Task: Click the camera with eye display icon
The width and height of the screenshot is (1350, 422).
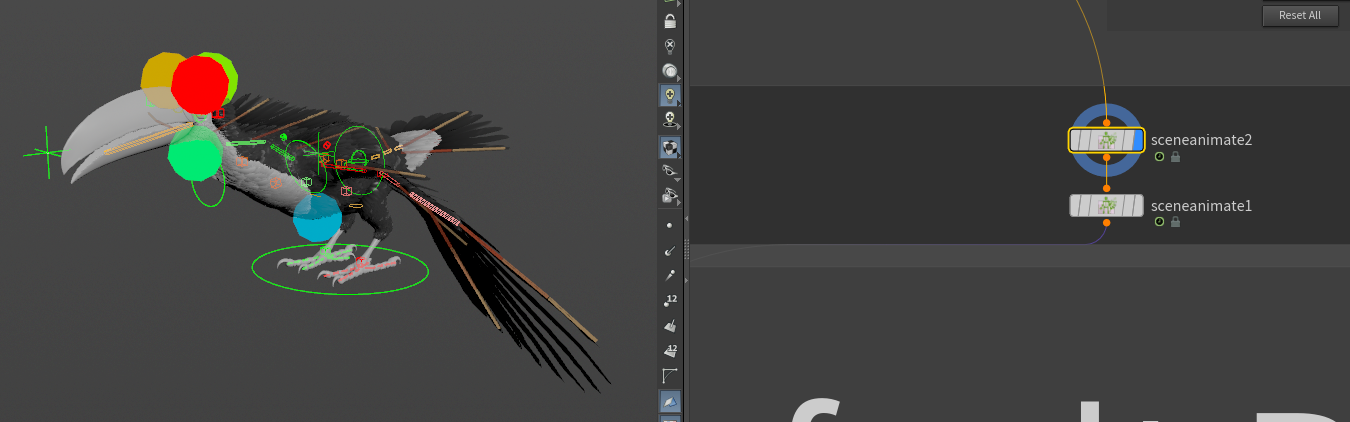Action: click(x=670, y=196)
